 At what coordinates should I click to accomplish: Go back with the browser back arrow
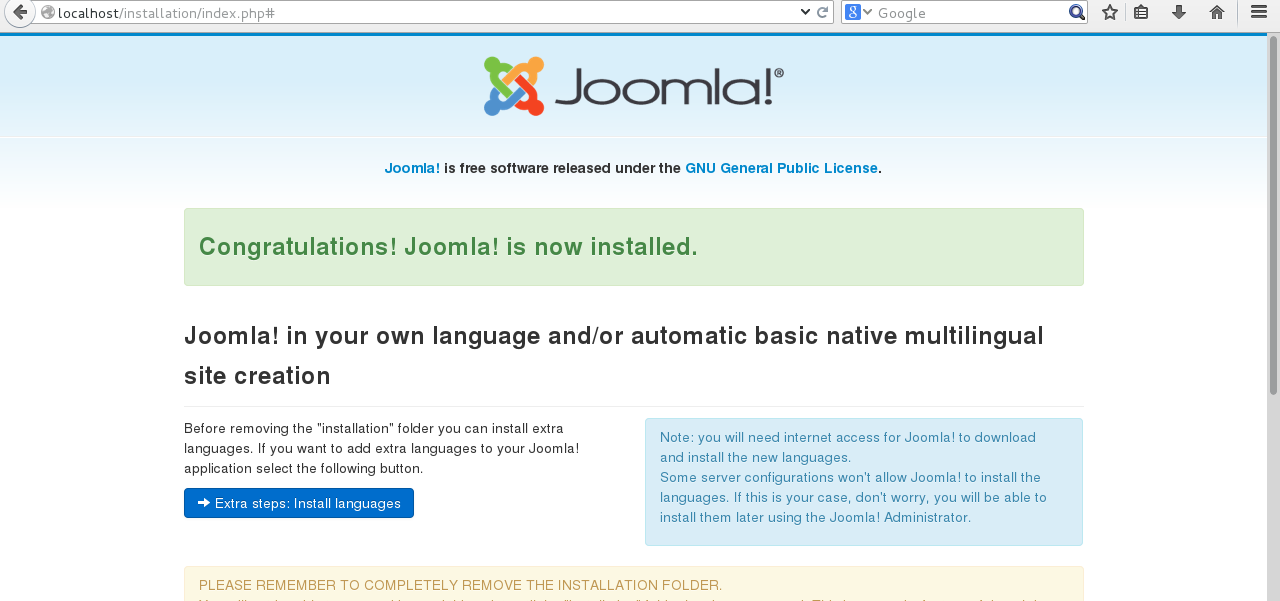point(18,13)
